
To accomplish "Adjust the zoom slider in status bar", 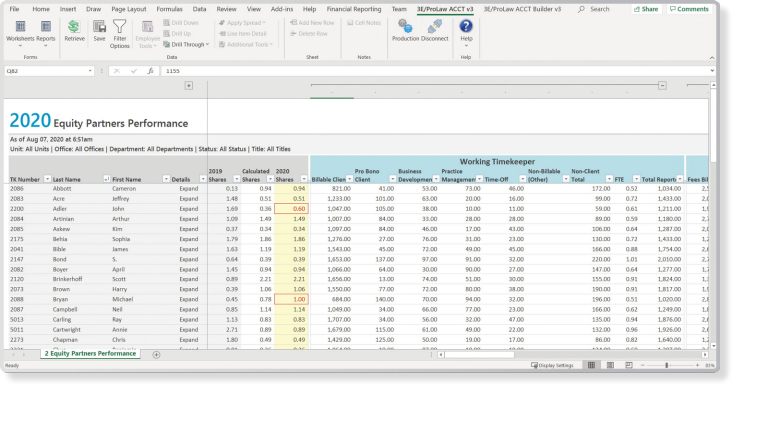I will point(667,365).
